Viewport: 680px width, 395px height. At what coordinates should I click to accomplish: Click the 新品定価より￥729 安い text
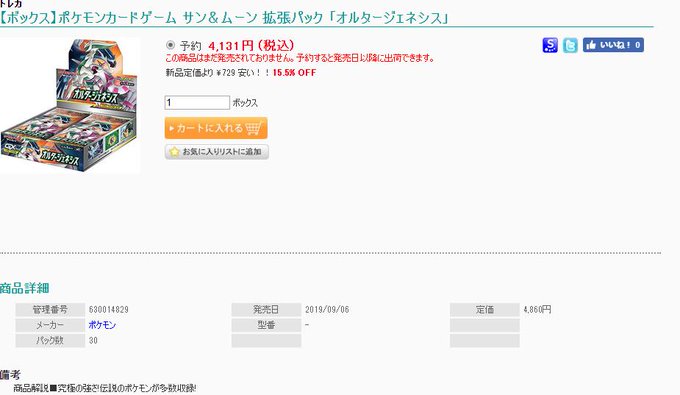(x=217, y=73)
